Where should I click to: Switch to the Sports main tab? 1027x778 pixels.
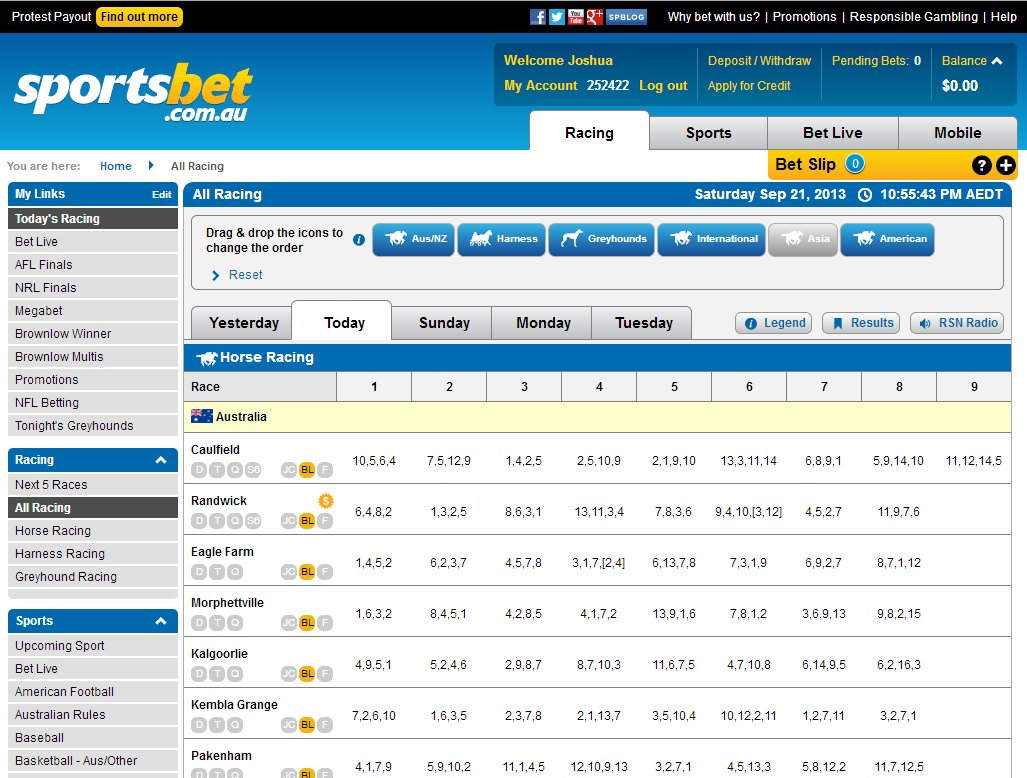pyautogui.click(x=709, y=133)
